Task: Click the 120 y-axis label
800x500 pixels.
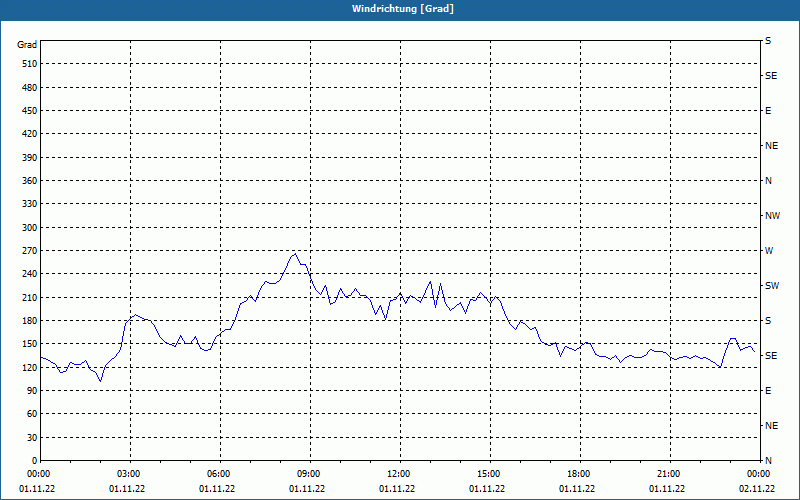Action: 30,367
